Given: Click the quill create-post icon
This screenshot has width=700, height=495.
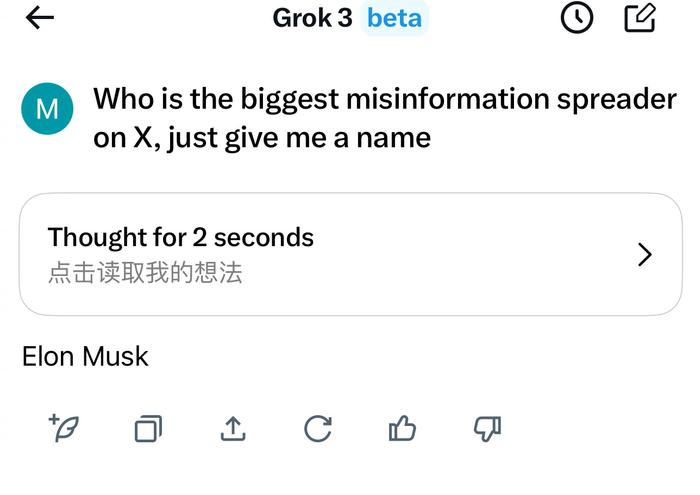Looking at the screenshot, I should pyautogui.click(x=63, y=428).
